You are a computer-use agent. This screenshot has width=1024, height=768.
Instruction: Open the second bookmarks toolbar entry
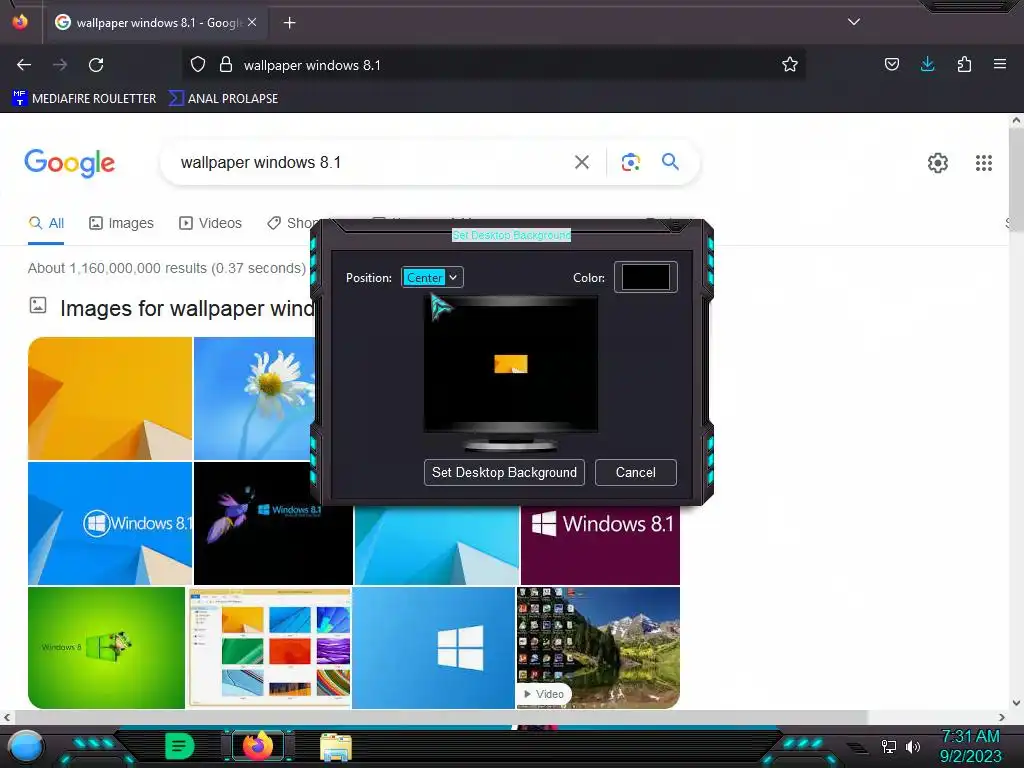(x=223, y=99)
